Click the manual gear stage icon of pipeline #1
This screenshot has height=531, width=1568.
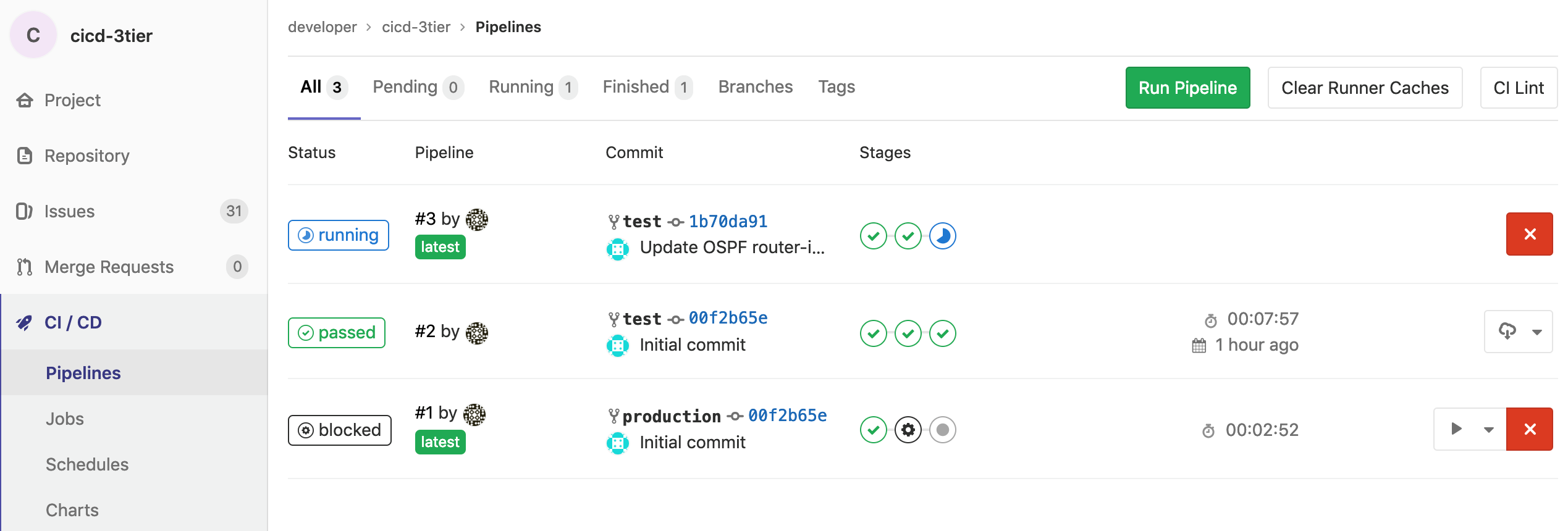tap(908, 430)
